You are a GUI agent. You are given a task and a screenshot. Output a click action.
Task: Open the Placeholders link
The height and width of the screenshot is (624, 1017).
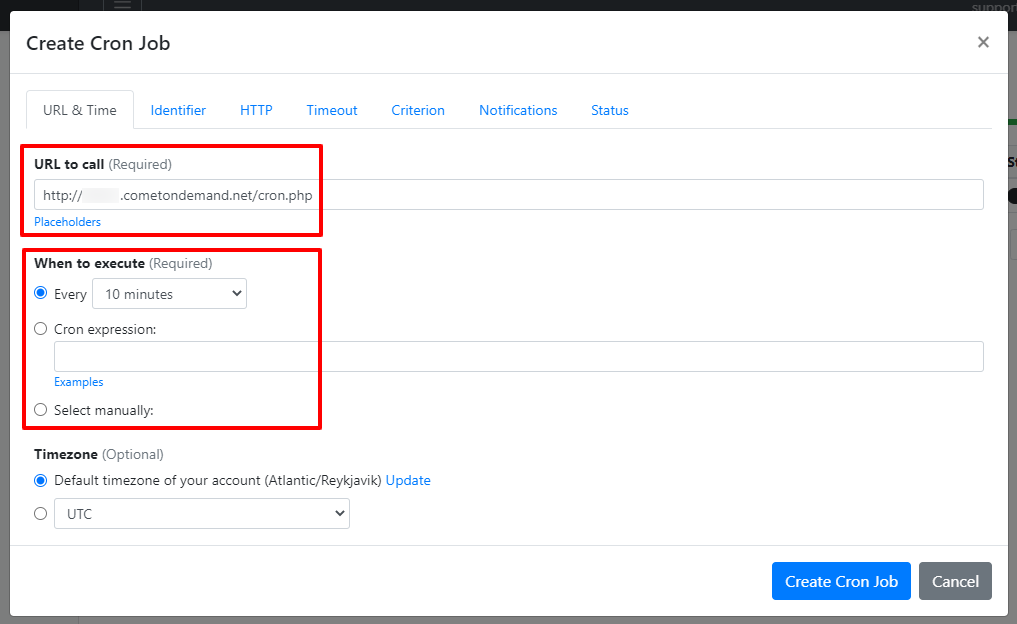(67, 222)
